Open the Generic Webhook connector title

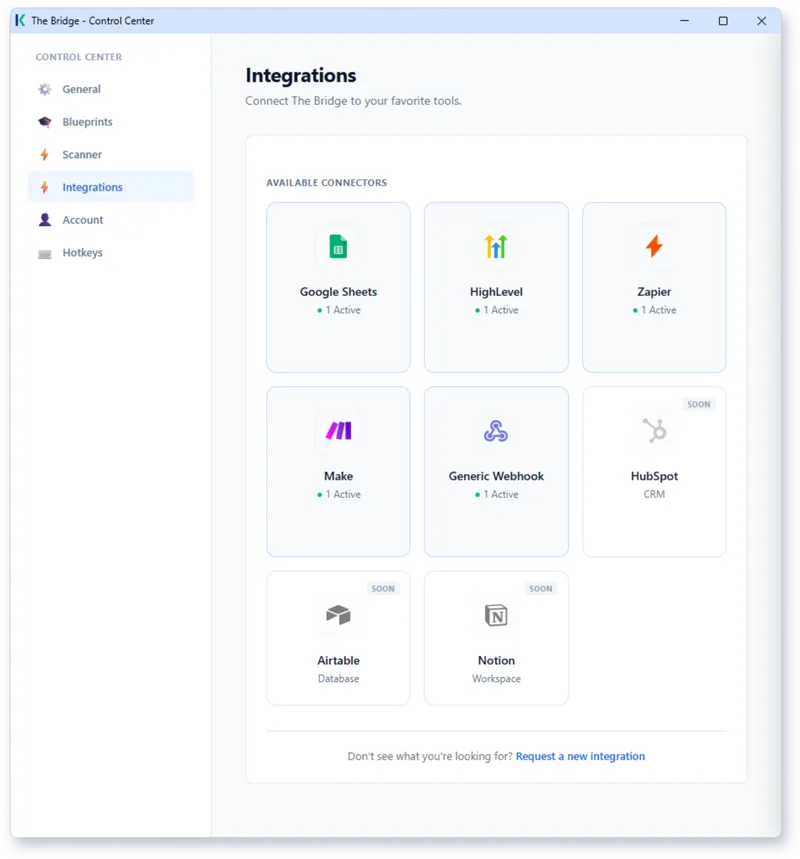click(x=496, y=476)
